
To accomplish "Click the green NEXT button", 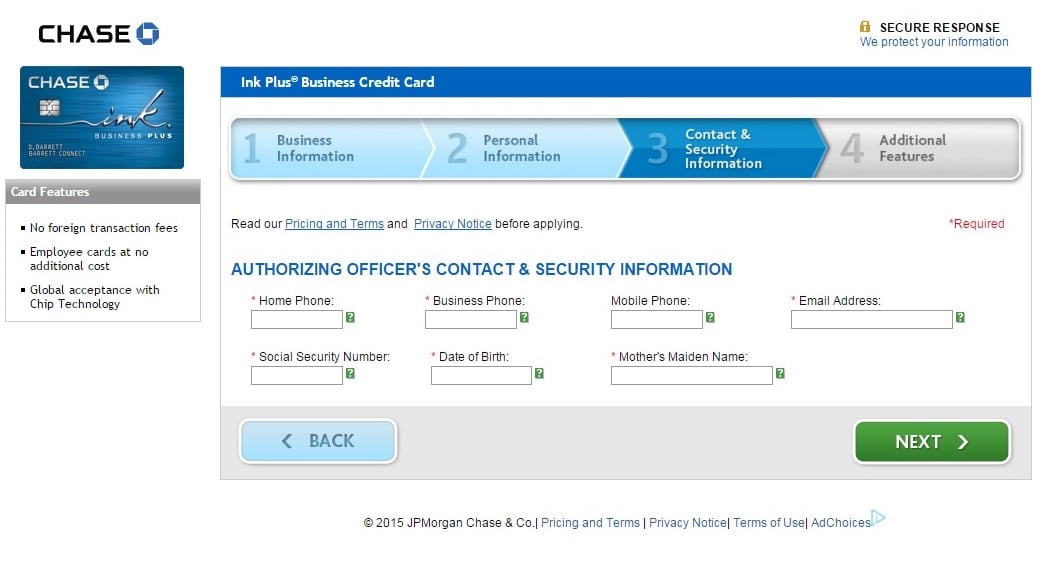I will 931,442.
